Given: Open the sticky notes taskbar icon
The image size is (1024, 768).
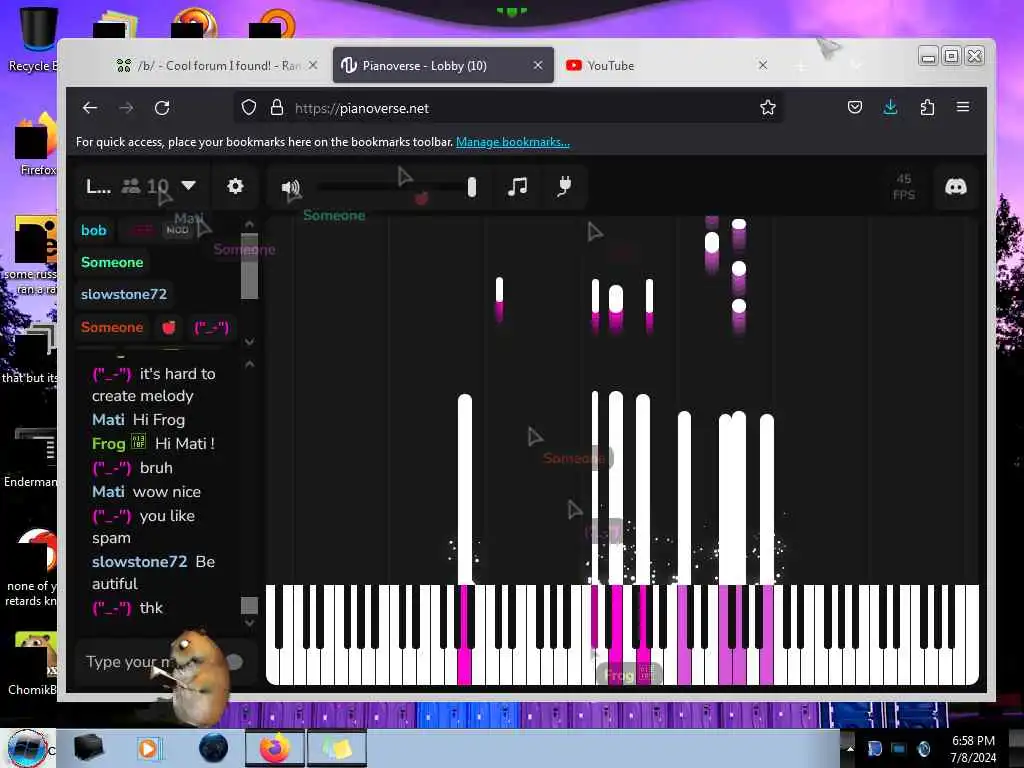Looking at the screenshot, I should (338, 748).
